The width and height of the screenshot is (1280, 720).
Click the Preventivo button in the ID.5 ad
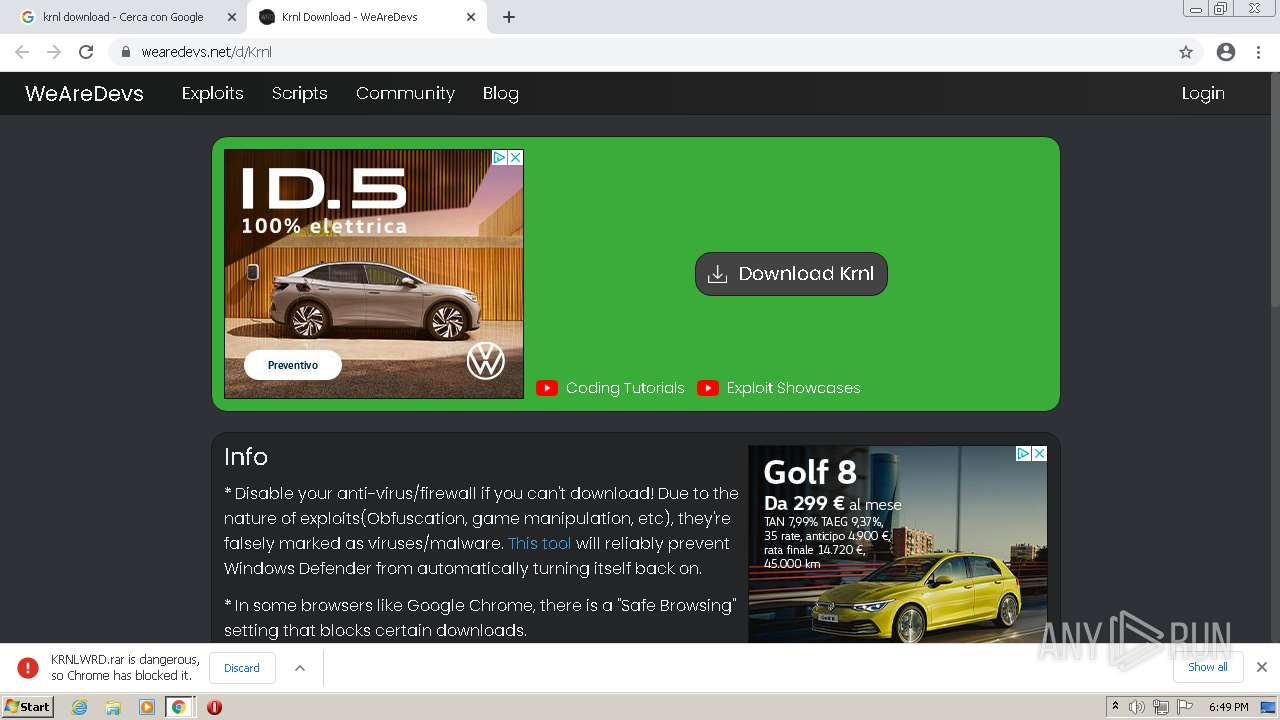(x=293, y=365)
